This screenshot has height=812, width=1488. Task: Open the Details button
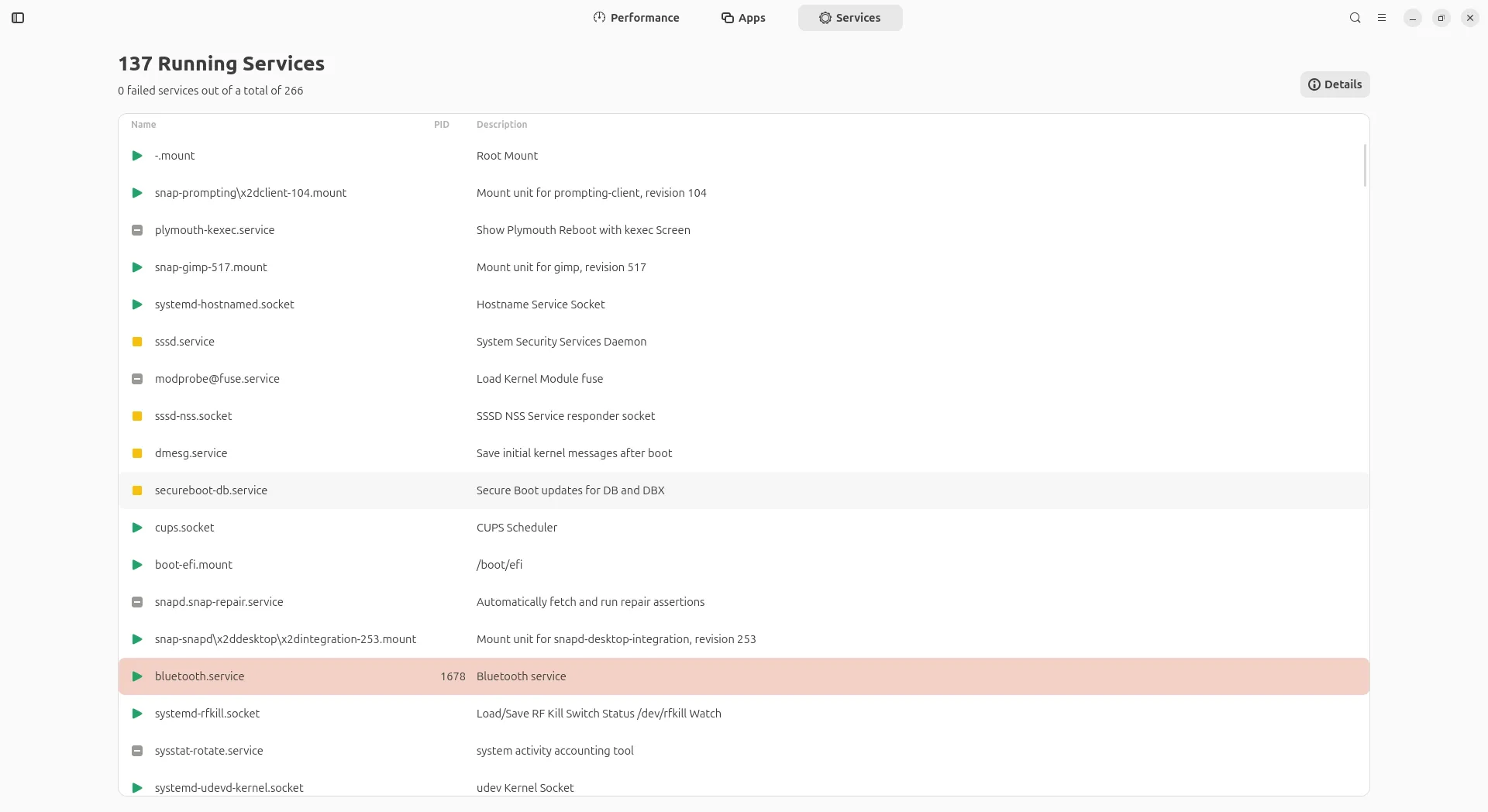[1335, 84]
